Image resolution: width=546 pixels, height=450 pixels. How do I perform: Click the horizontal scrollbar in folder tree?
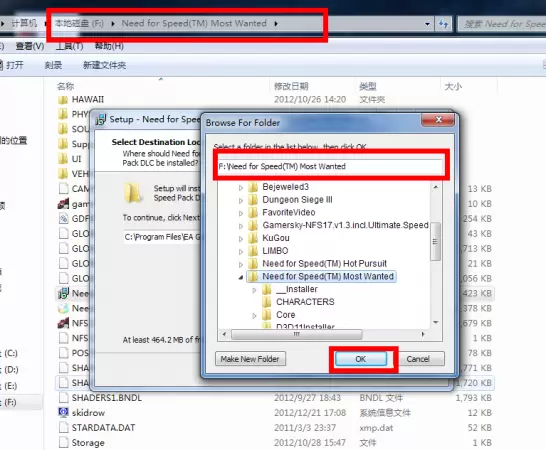pos(323,334)
